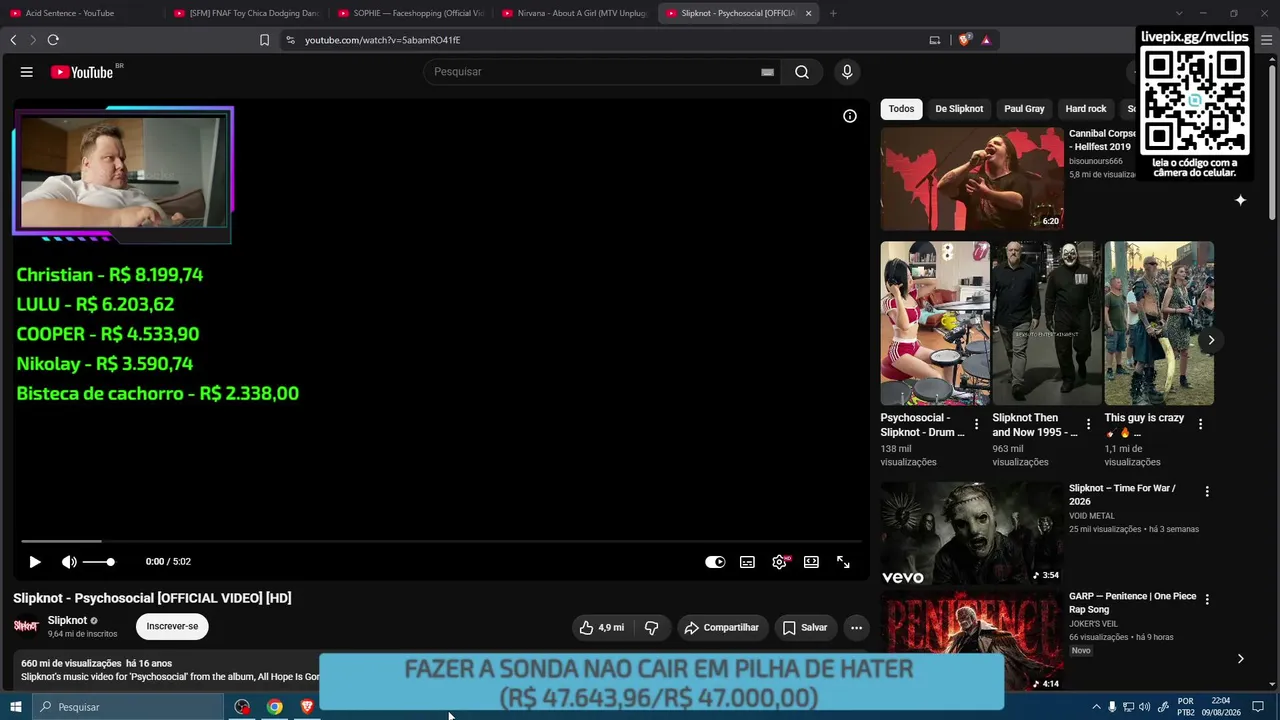Image resolution: width=1280 pixels, height=720 pixels.
Task: Enter fullscreen on the video player
Action: 843,562
